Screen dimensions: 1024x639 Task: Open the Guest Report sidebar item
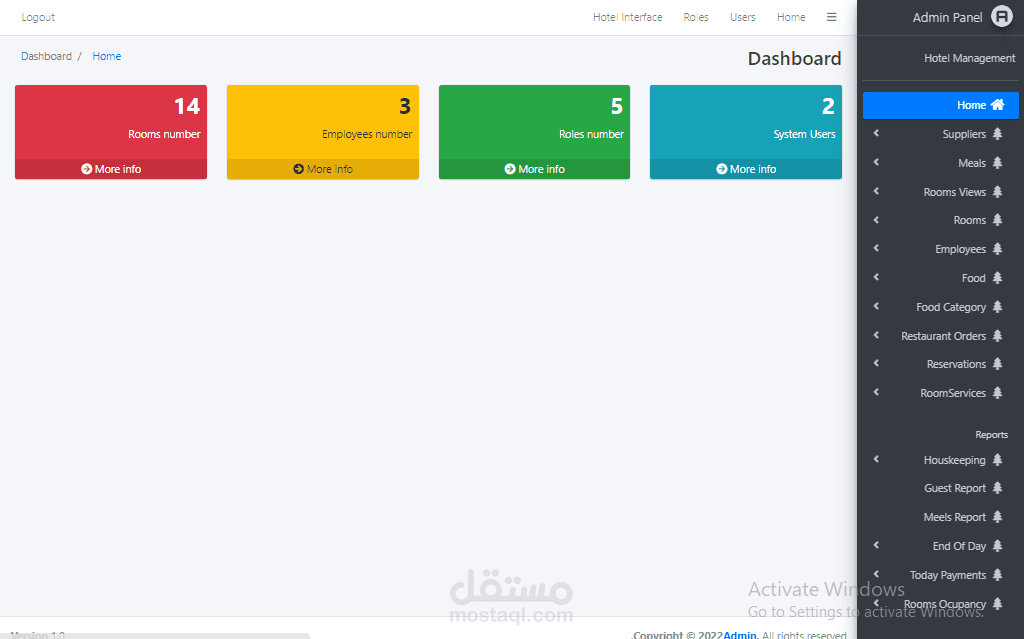pos(940,488)
